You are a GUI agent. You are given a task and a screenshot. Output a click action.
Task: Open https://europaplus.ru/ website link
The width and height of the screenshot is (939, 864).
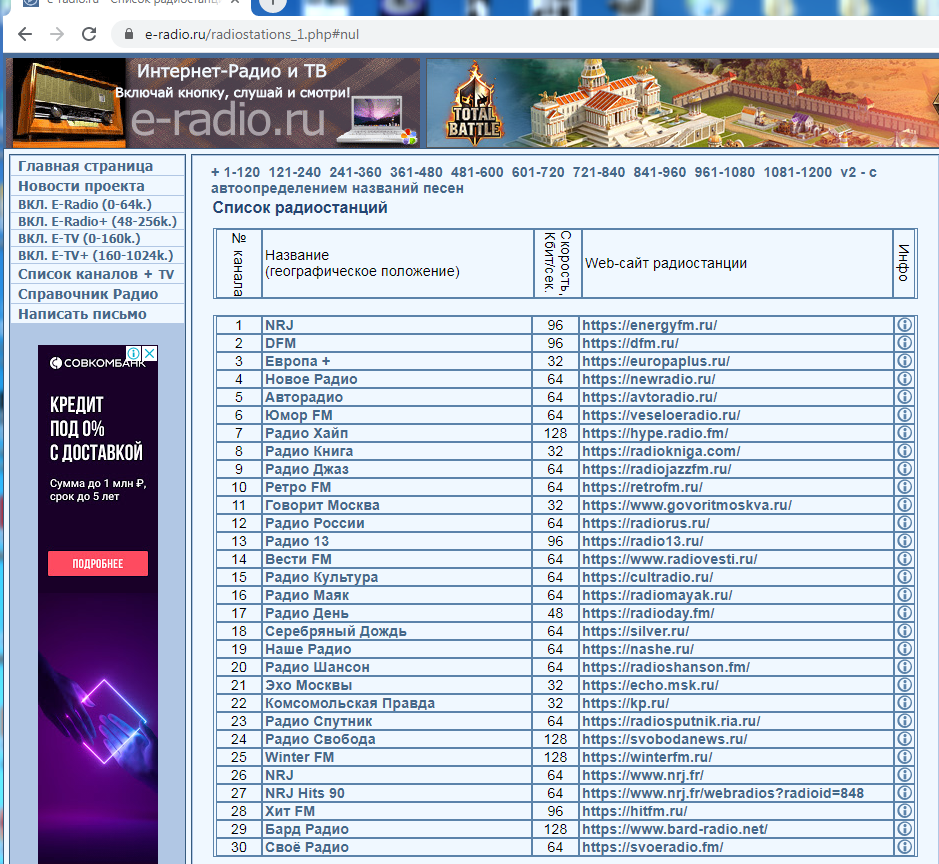(656, 361)
